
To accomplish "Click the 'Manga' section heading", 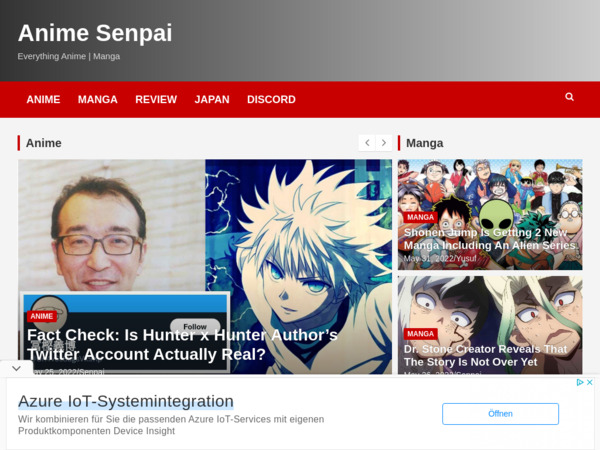I will (x=424, y=143).
